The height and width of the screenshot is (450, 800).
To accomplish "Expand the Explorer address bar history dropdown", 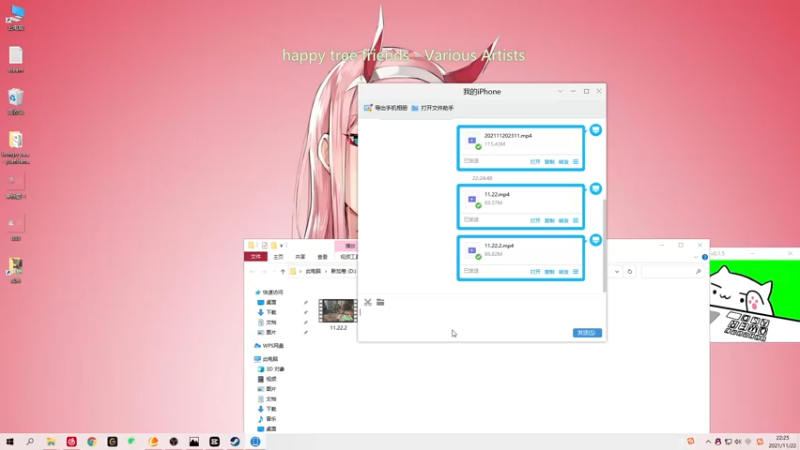I will coord(617,271).
